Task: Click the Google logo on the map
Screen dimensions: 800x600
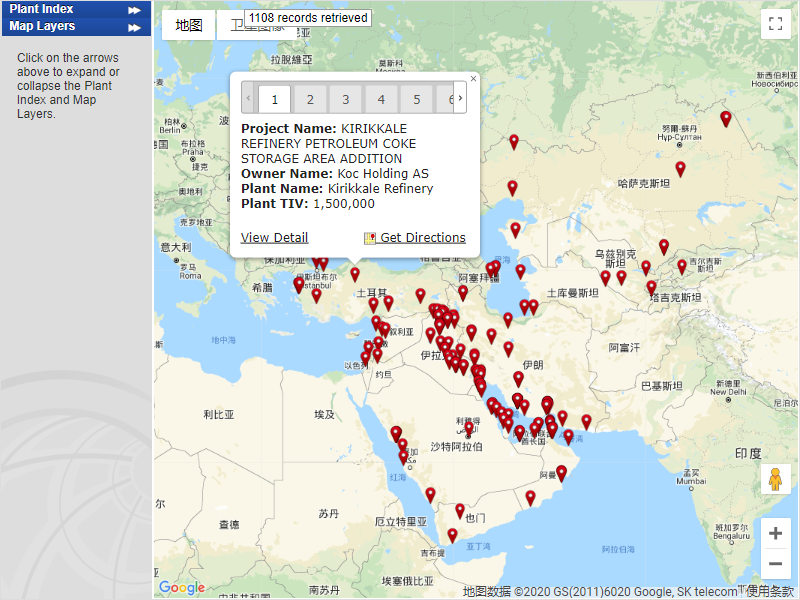Action: pos(182,587)
